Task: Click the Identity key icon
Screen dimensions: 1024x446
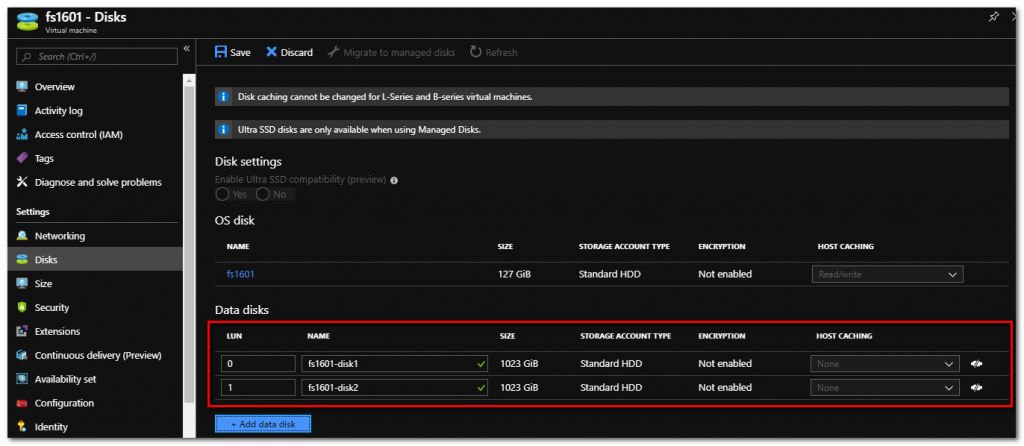Action: [x=22, y=427]
